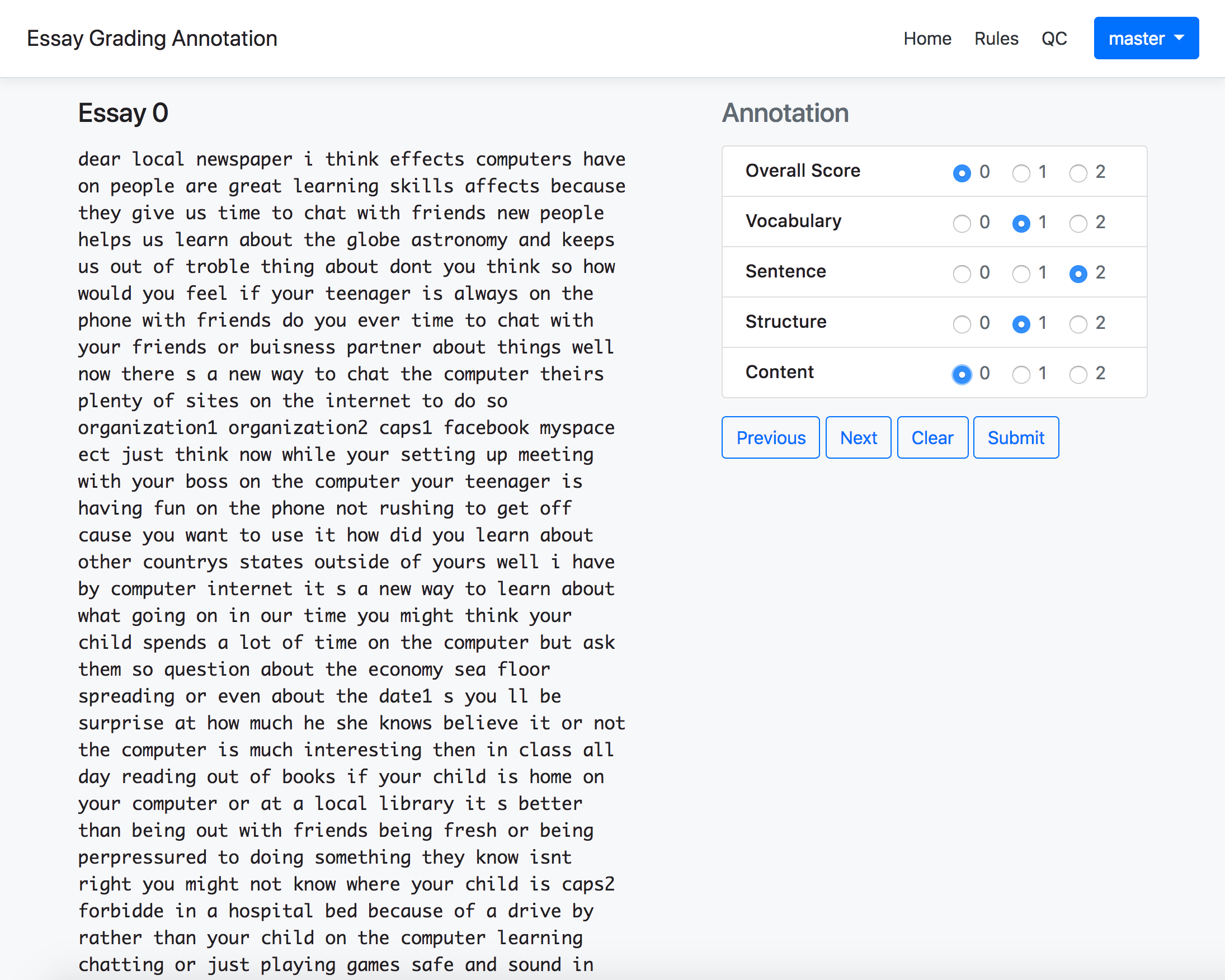Open the Rules page

(996, 39)
